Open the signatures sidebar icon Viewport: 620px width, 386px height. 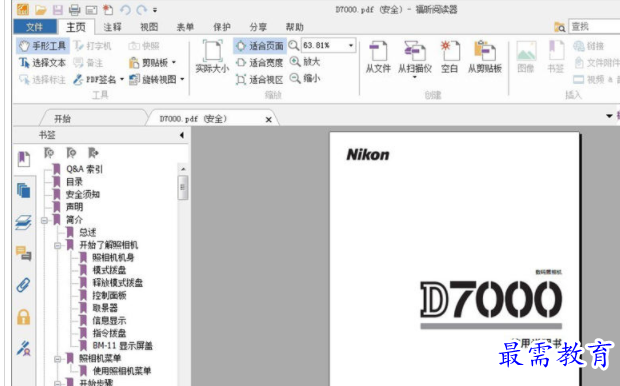tap(24, 348)
